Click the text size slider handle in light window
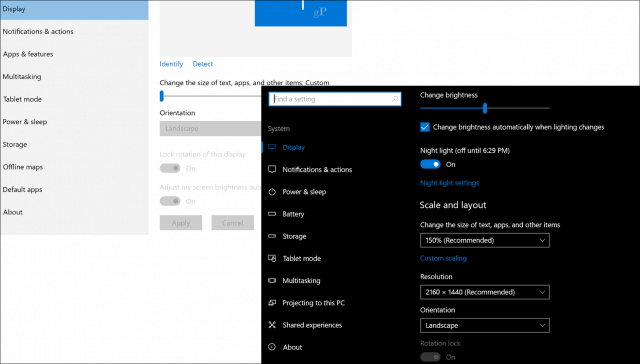This screenshot has width=640, height=364. (162, 96)
